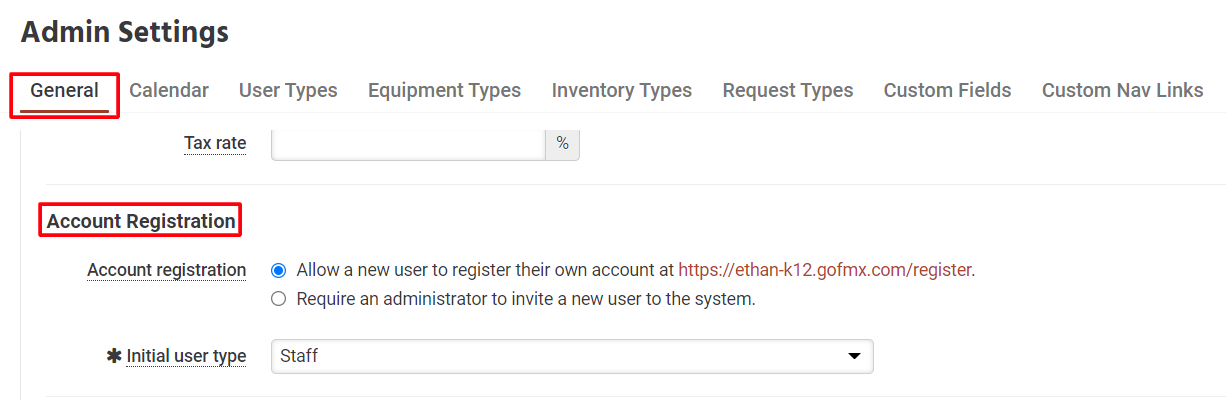Click the Account Registration section heading
Image resolution: width=1226 pixels, height=400 pixels.
[x=141, y=221]
